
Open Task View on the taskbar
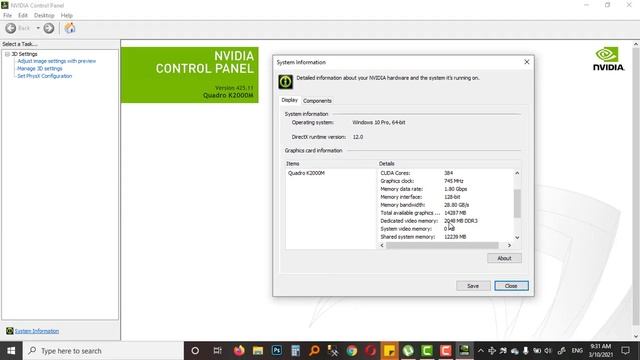pyautogui.click(x=217, y=351)
